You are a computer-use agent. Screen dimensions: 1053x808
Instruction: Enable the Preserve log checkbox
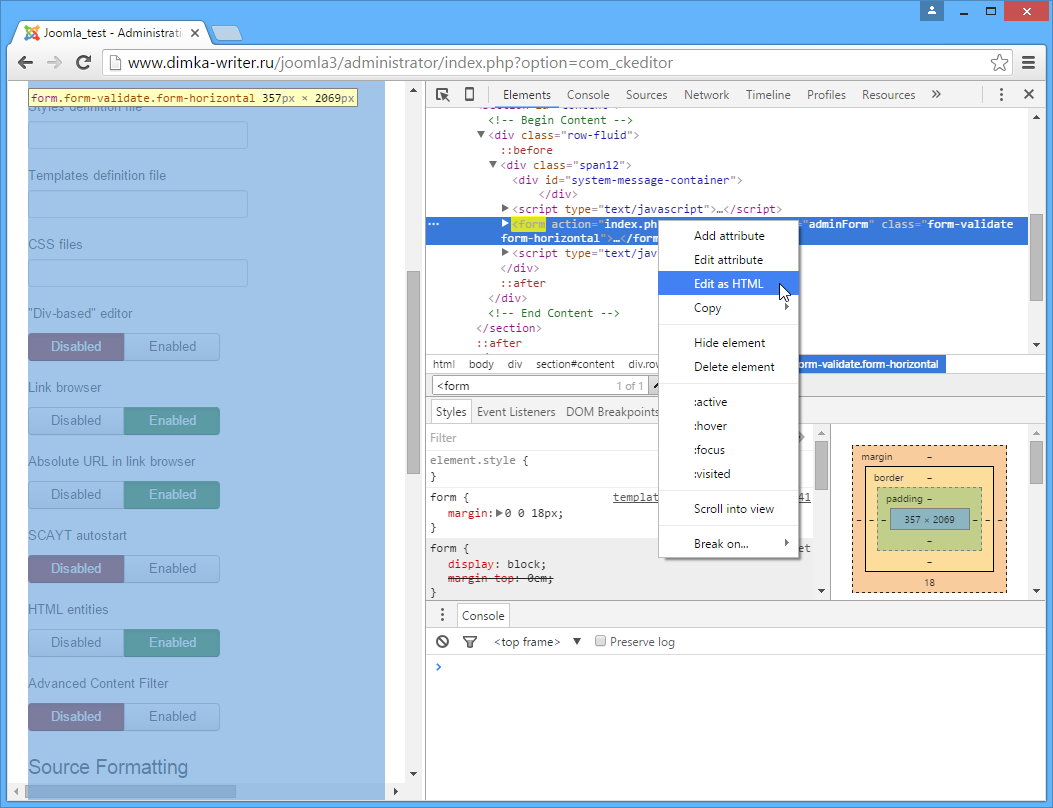tap(601, 642)
